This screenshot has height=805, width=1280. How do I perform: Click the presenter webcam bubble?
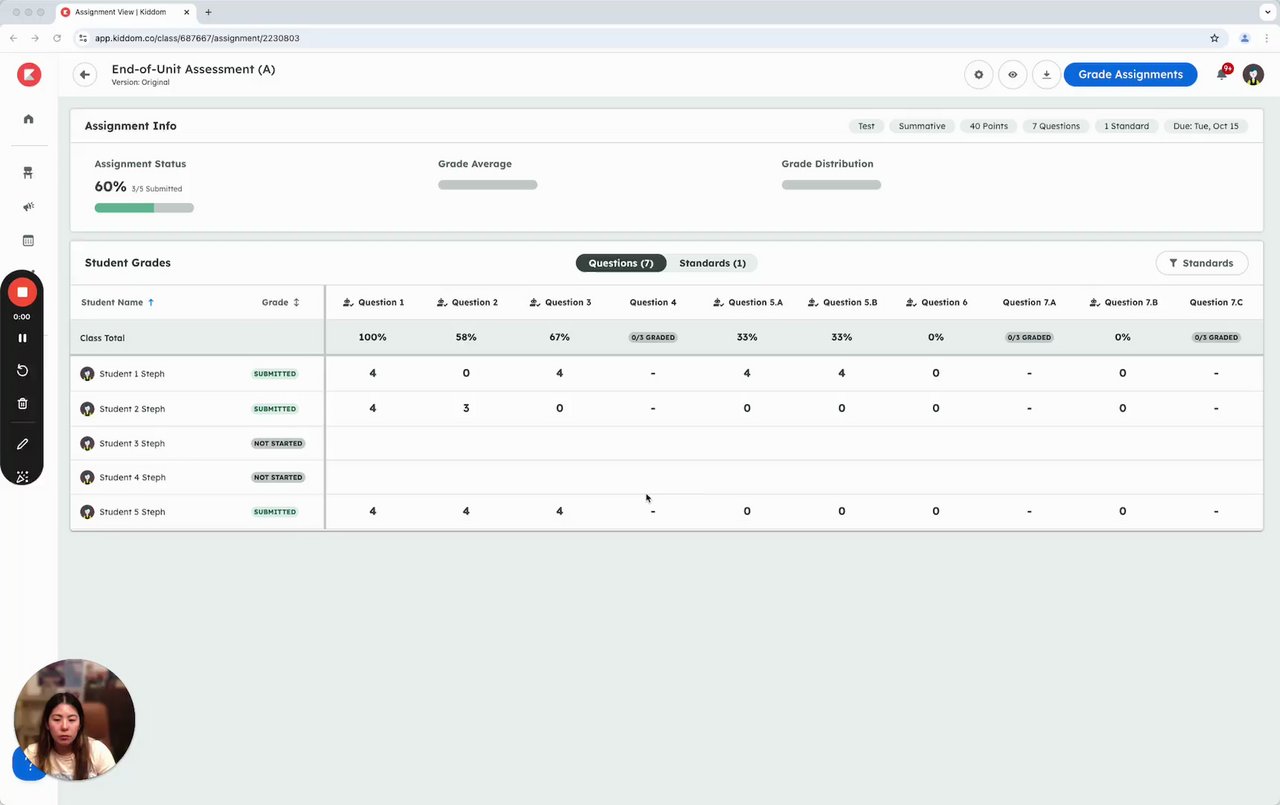(x=74, y=720)
